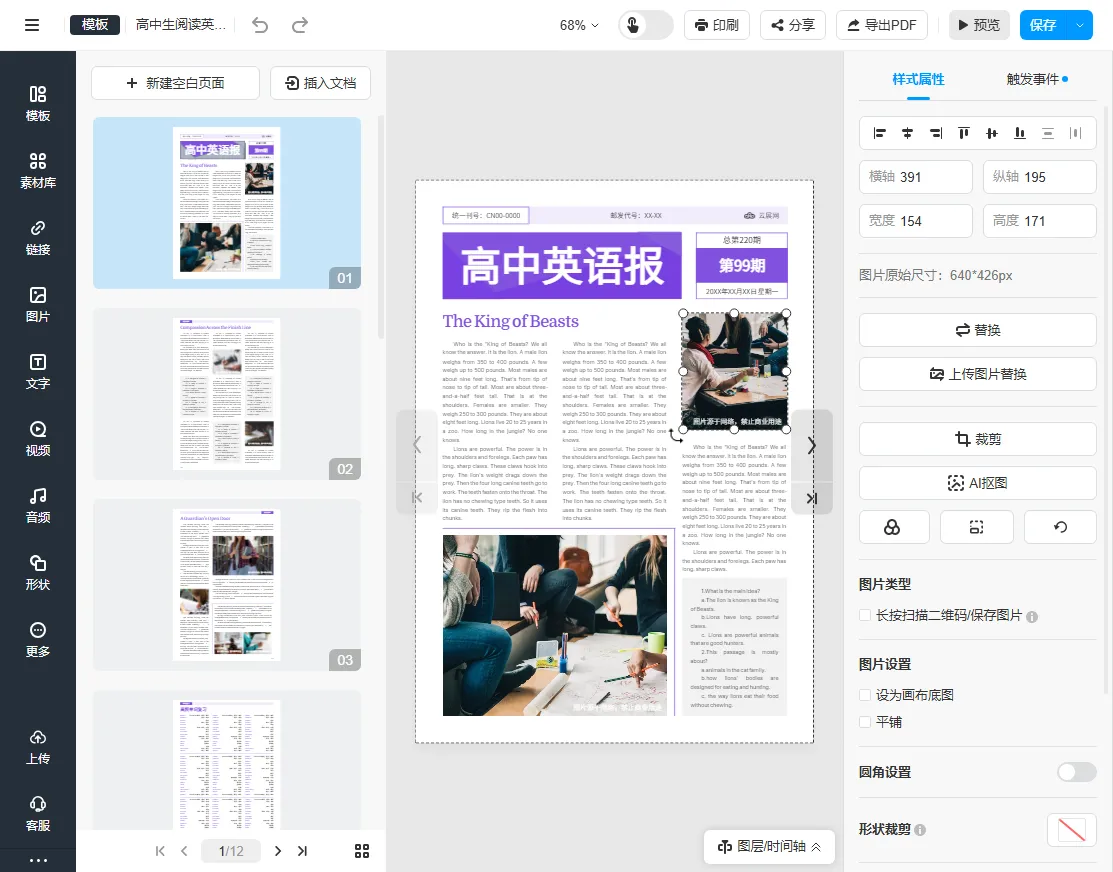Select the 链接 link tool
The image size is (1113, 872).
(x=38, y=238)
